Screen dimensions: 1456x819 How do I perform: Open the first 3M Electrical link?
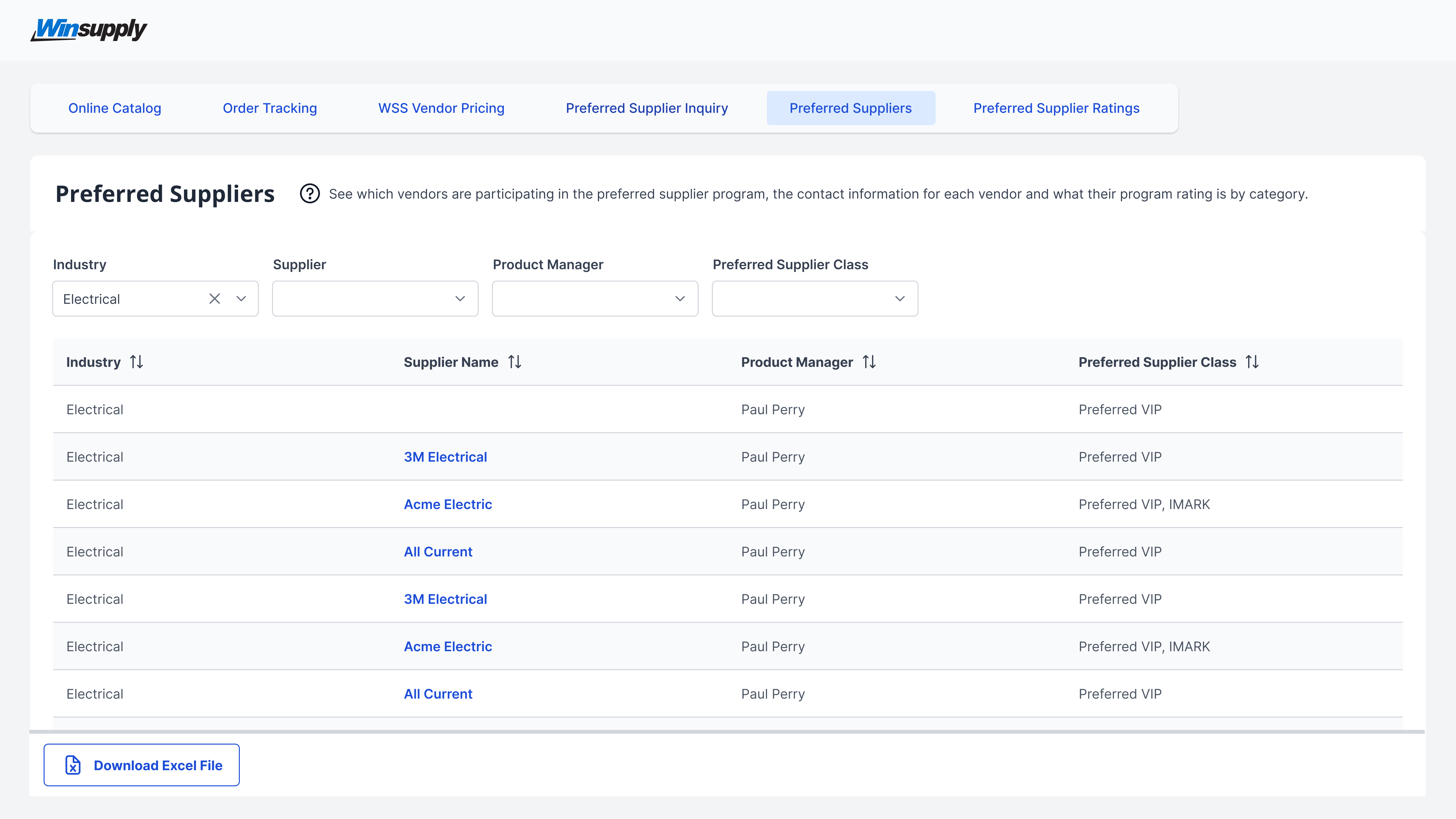click(445, 457)
